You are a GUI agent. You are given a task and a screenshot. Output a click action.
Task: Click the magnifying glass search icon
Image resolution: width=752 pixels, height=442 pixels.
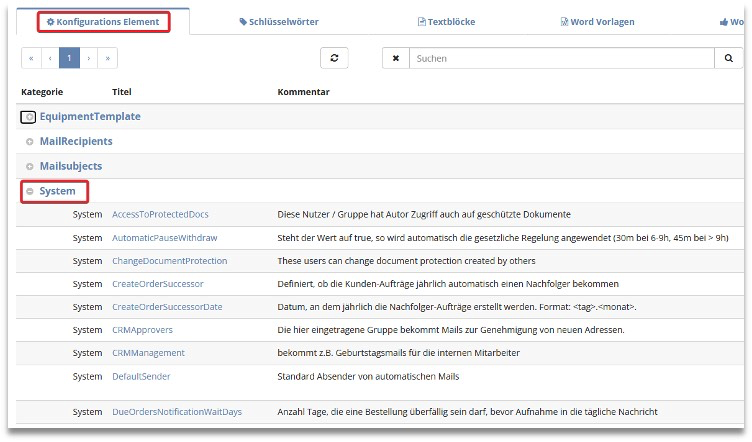tap(729, 59)
